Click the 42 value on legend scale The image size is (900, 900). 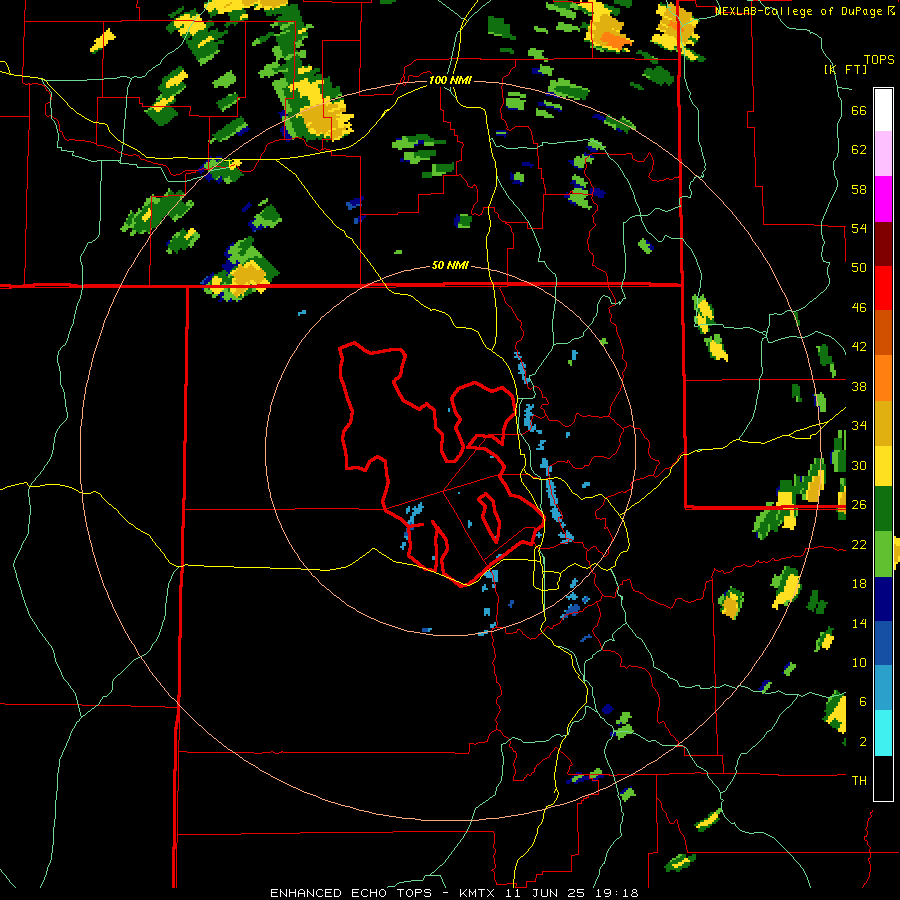click(859, 347)
